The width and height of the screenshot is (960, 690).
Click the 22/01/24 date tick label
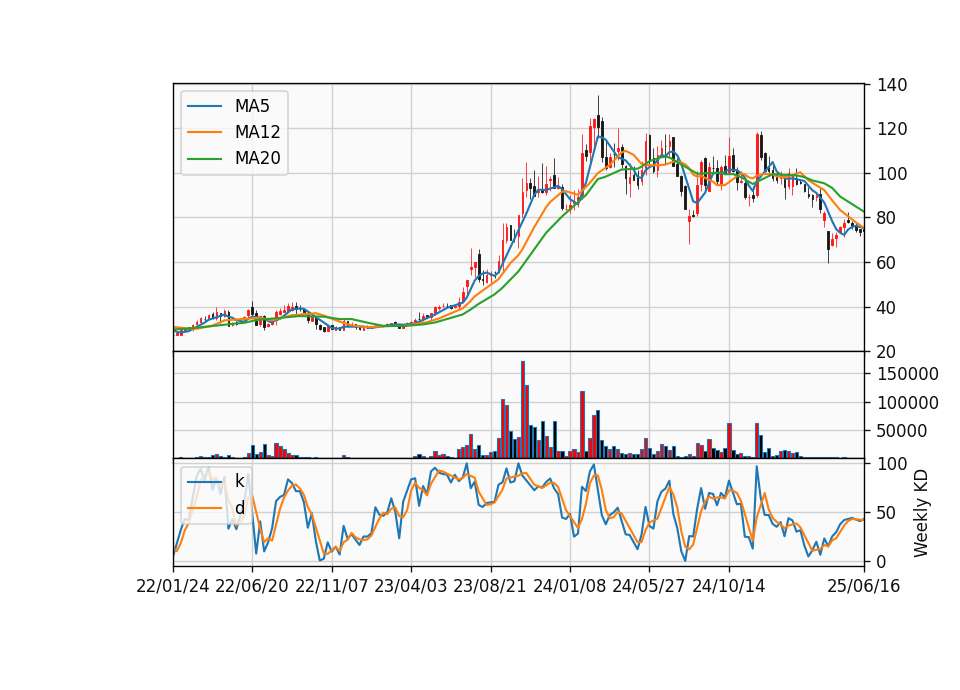pos(173,587)
